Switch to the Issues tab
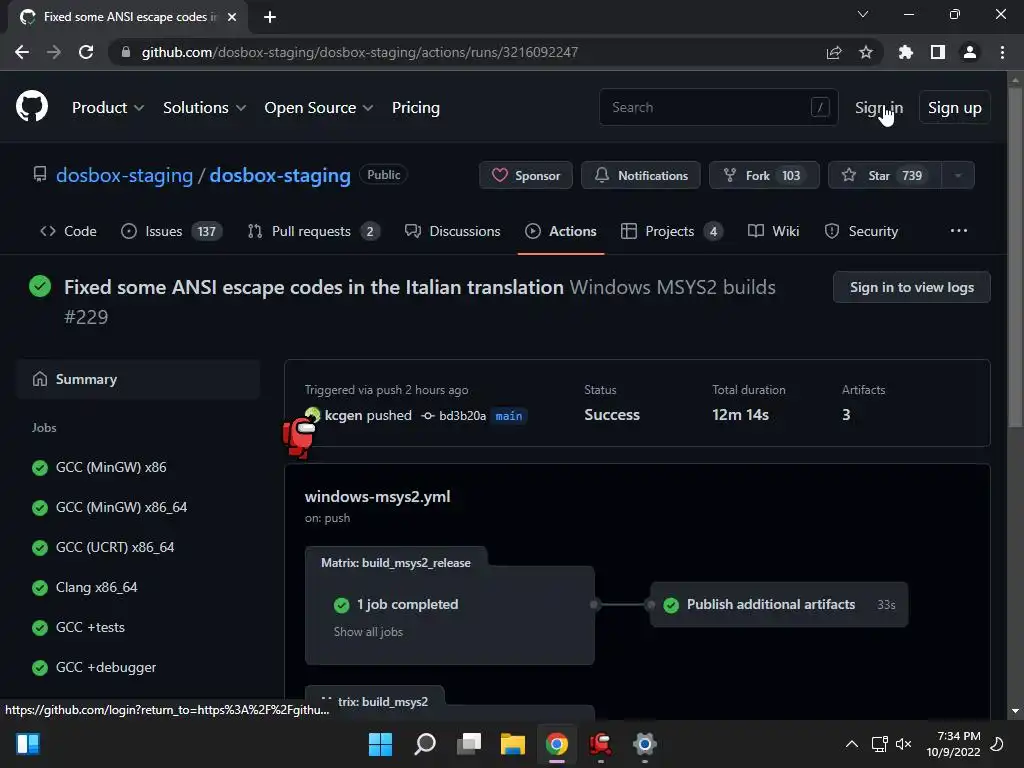Viewport: 1024px width, 768px height. pyautogui.click(x=172, y=231)
